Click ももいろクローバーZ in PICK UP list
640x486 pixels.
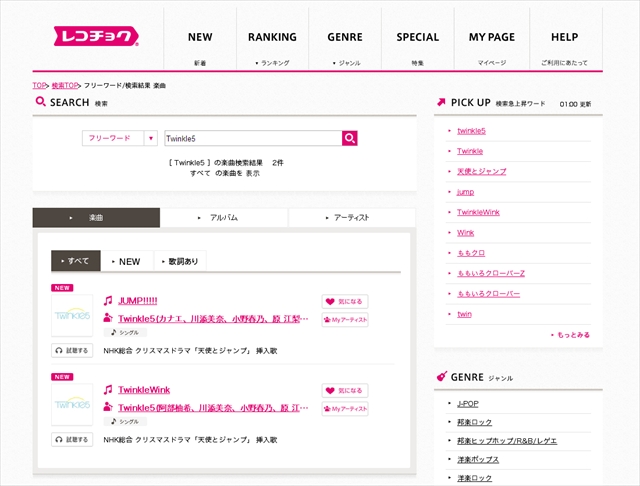[x=491, y=273]
